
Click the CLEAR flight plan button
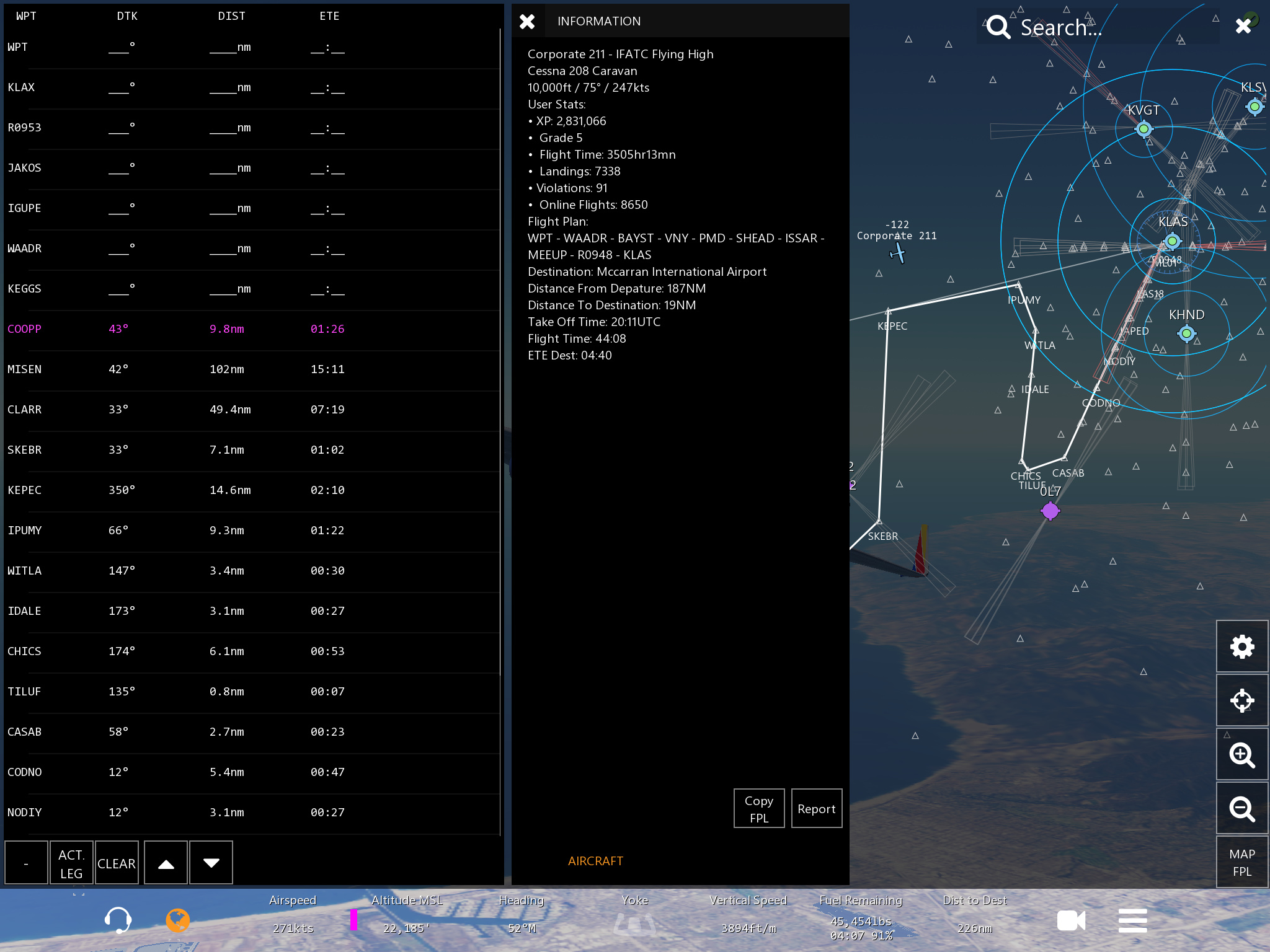point(117,863)
